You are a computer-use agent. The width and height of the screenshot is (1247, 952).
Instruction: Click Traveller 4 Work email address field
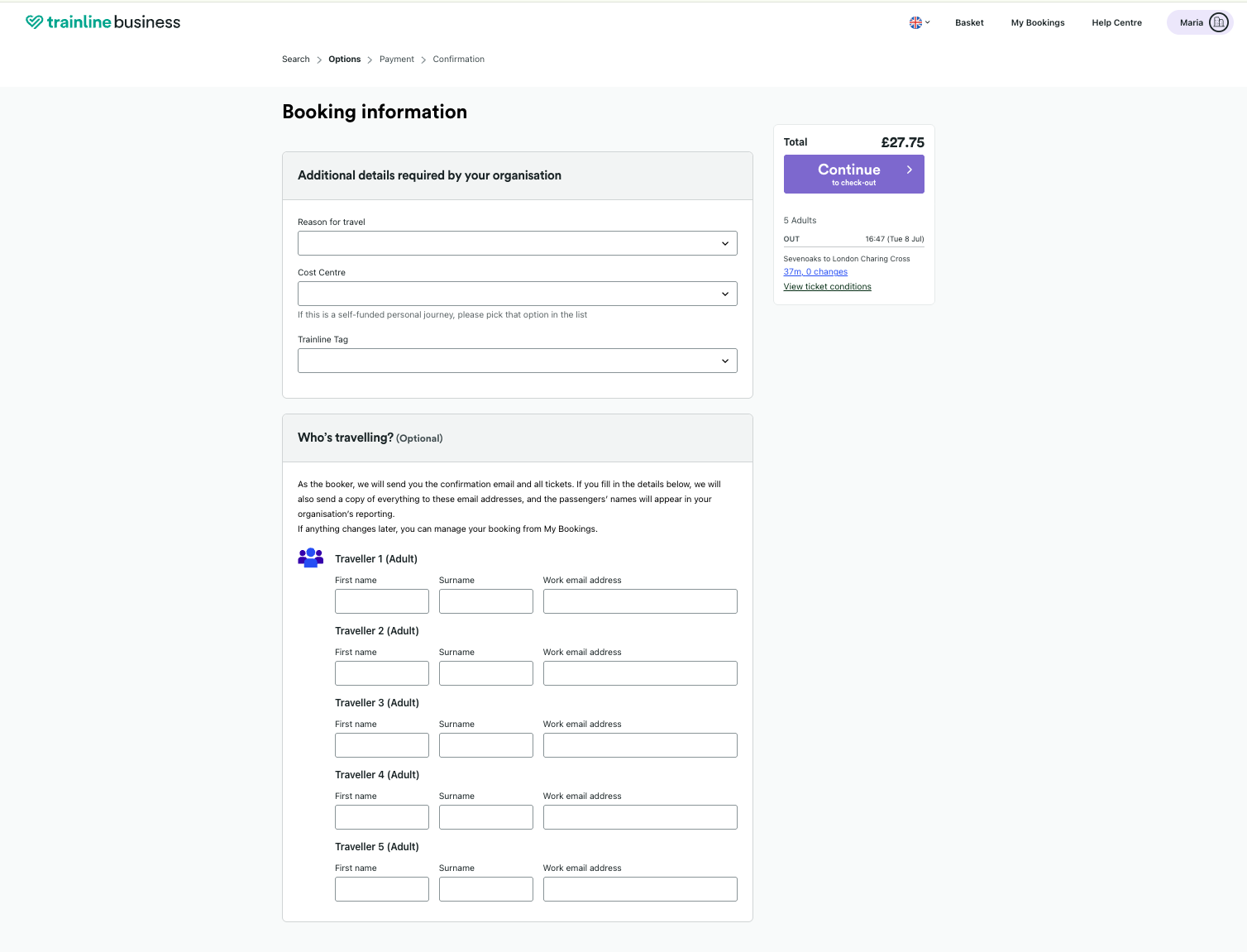point(640,817)
